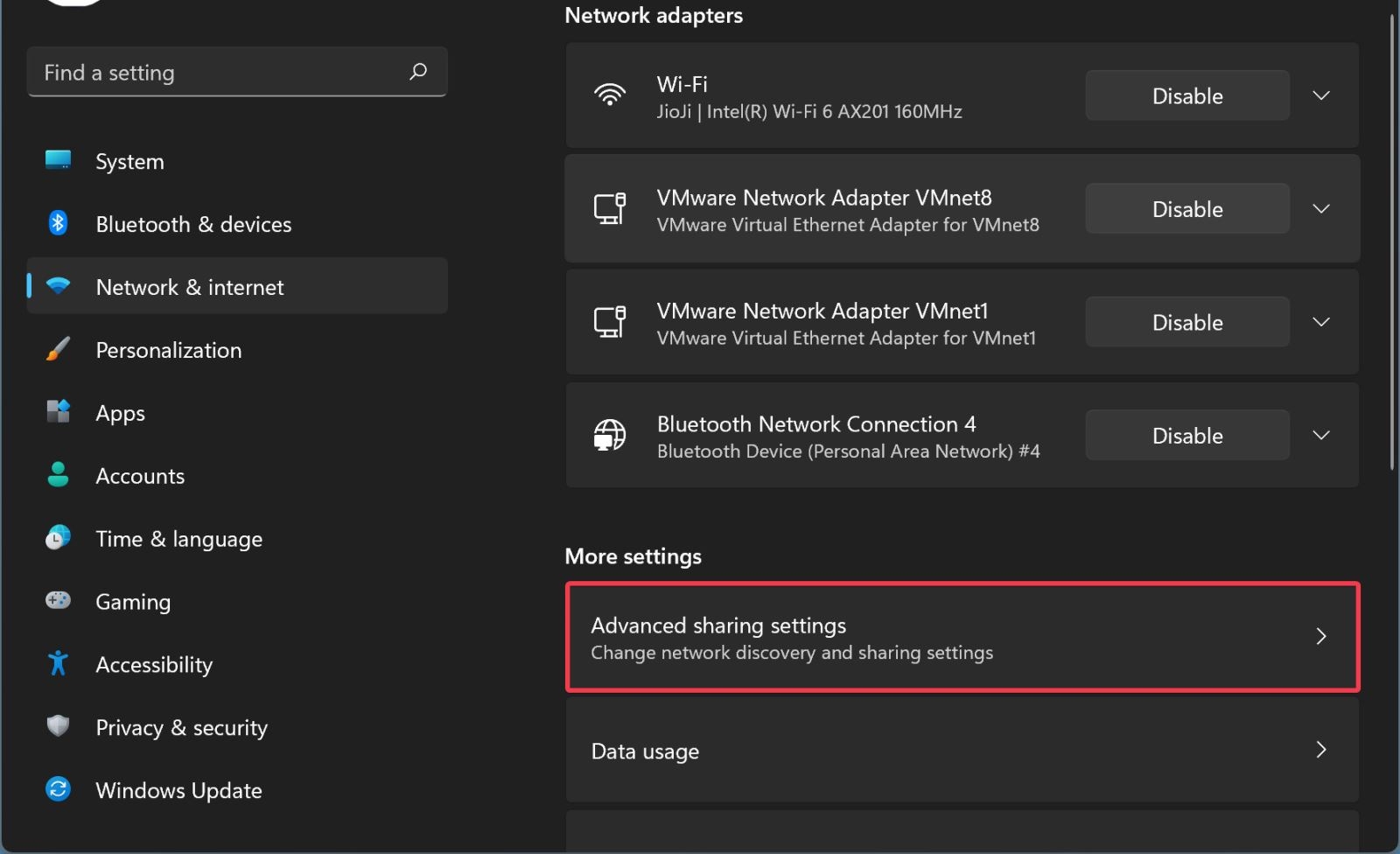
Task: Open Privacy & security
Action: click(237, 728)
